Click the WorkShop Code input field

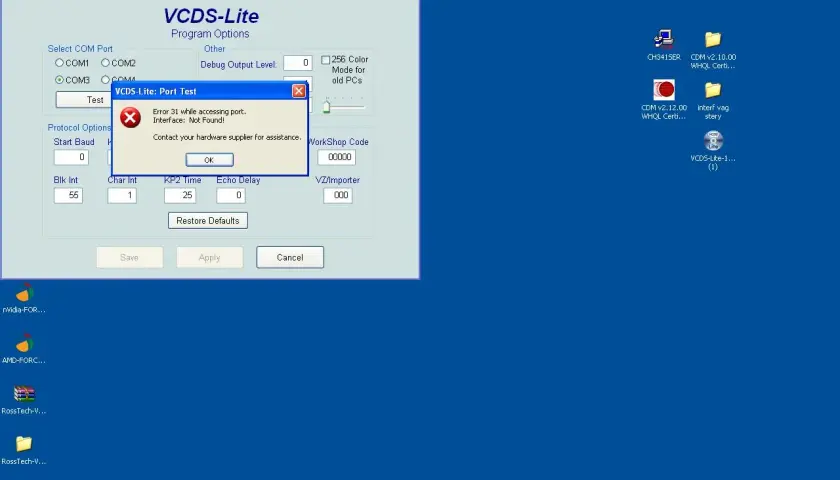(336, 157)
